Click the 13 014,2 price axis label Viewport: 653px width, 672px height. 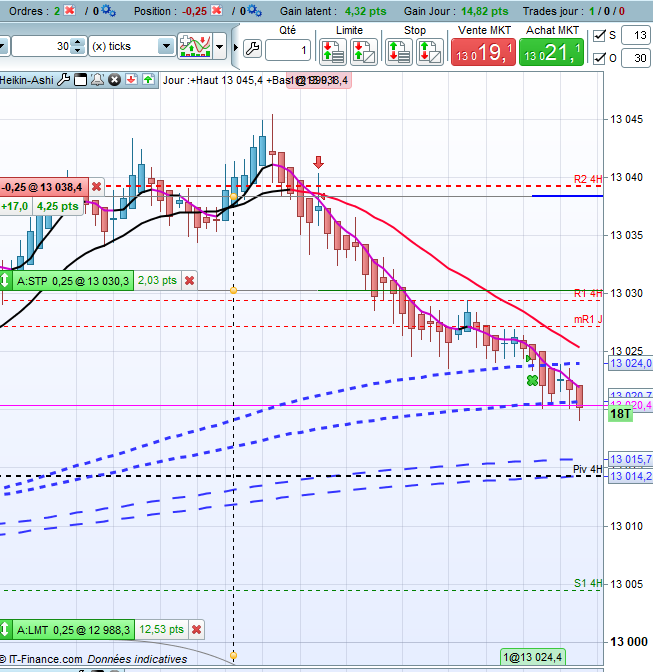click(630, 476)
